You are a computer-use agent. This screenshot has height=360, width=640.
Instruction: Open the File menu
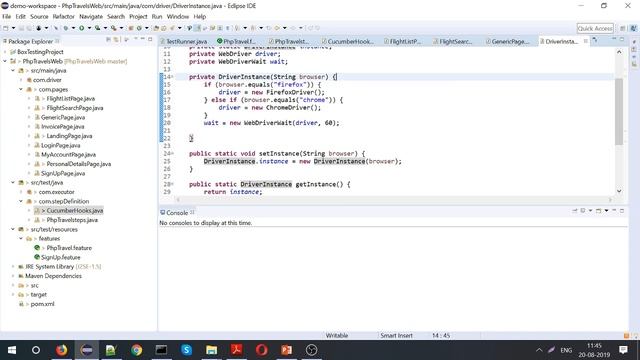point(7,17)
